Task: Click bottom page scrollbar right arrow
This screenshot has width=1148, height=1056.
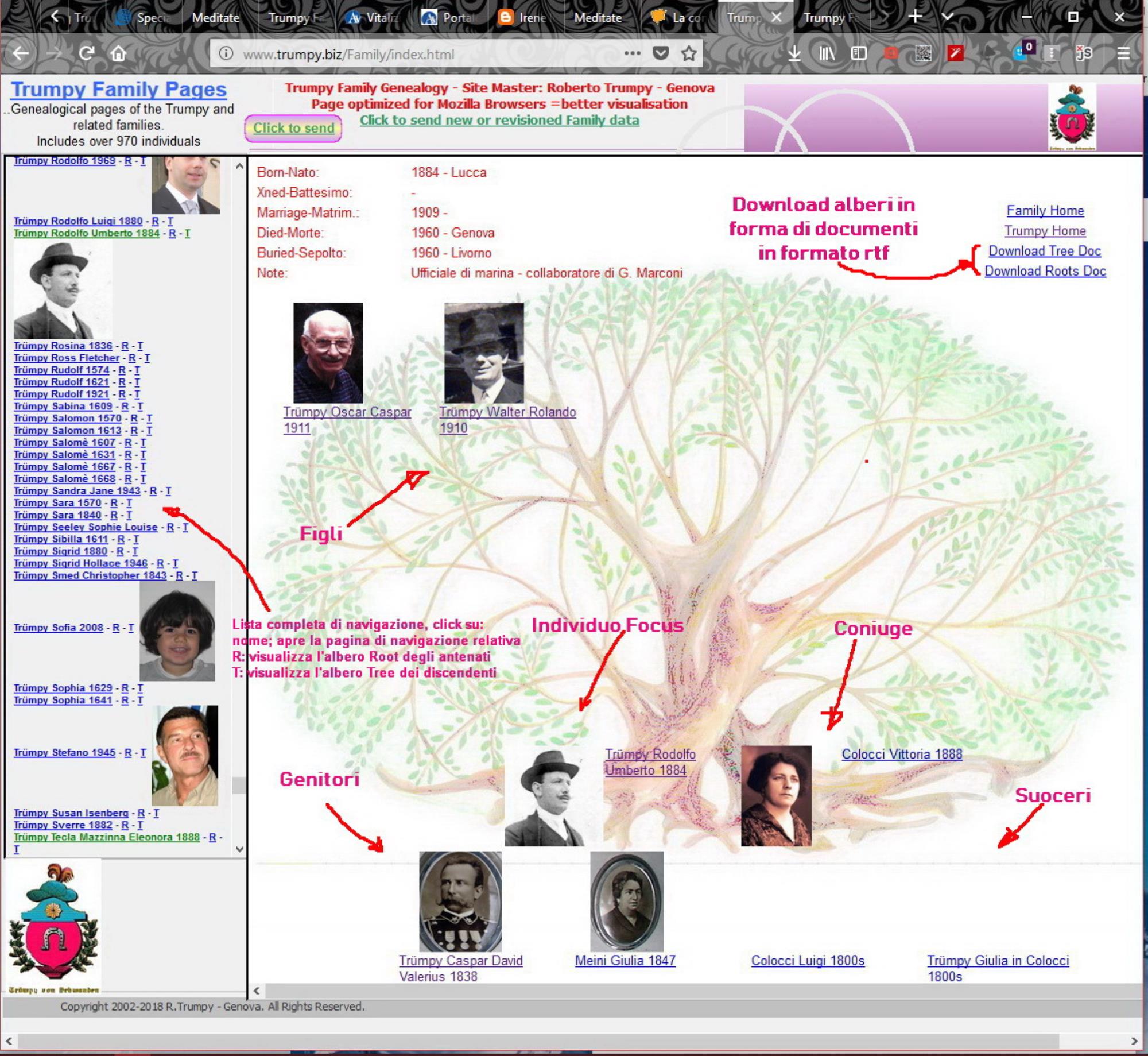Action: (1134, 1041)
